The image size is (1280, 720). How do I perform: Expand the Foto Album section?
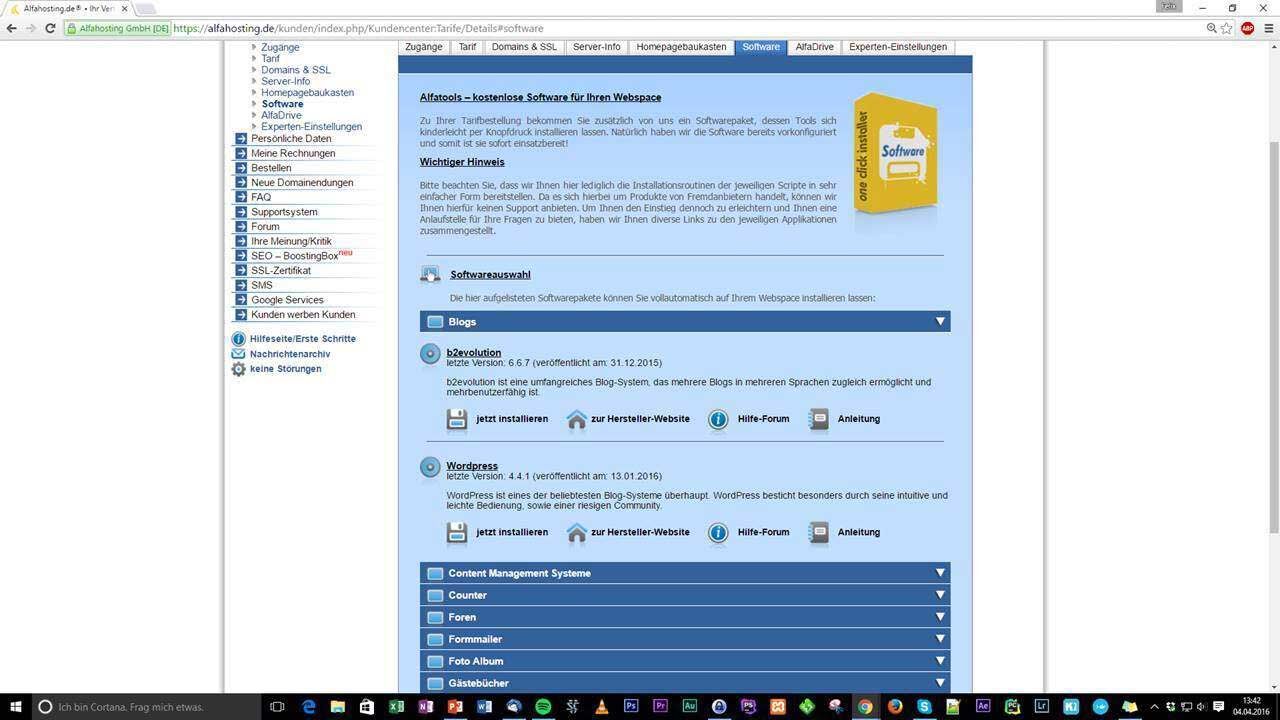(685, 661)
